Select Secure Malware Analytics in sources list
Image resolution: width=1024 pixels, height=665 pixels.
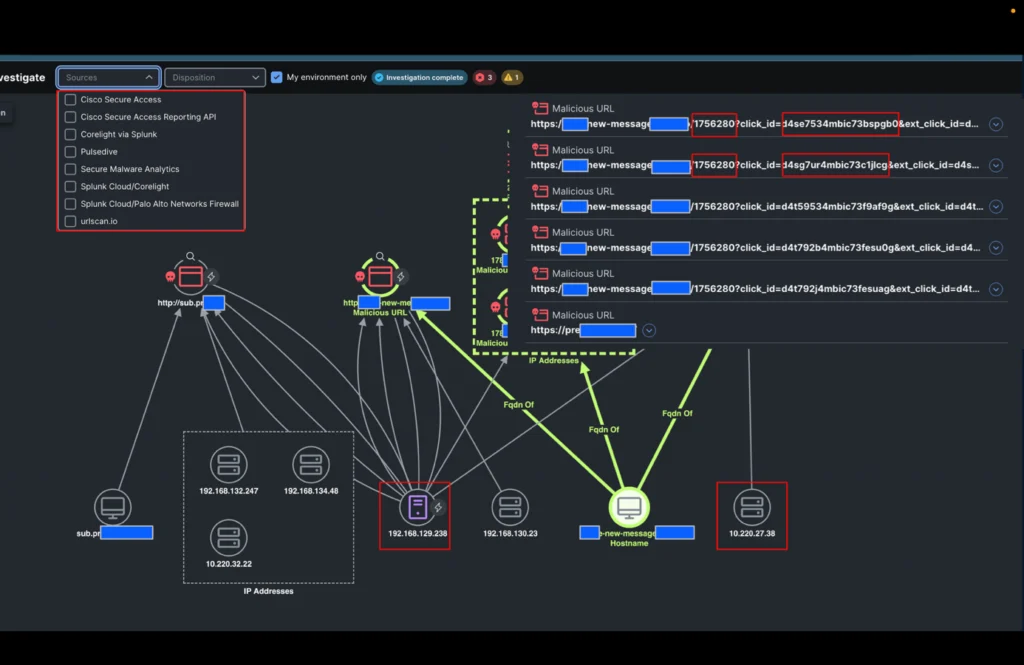click(71, 169)
